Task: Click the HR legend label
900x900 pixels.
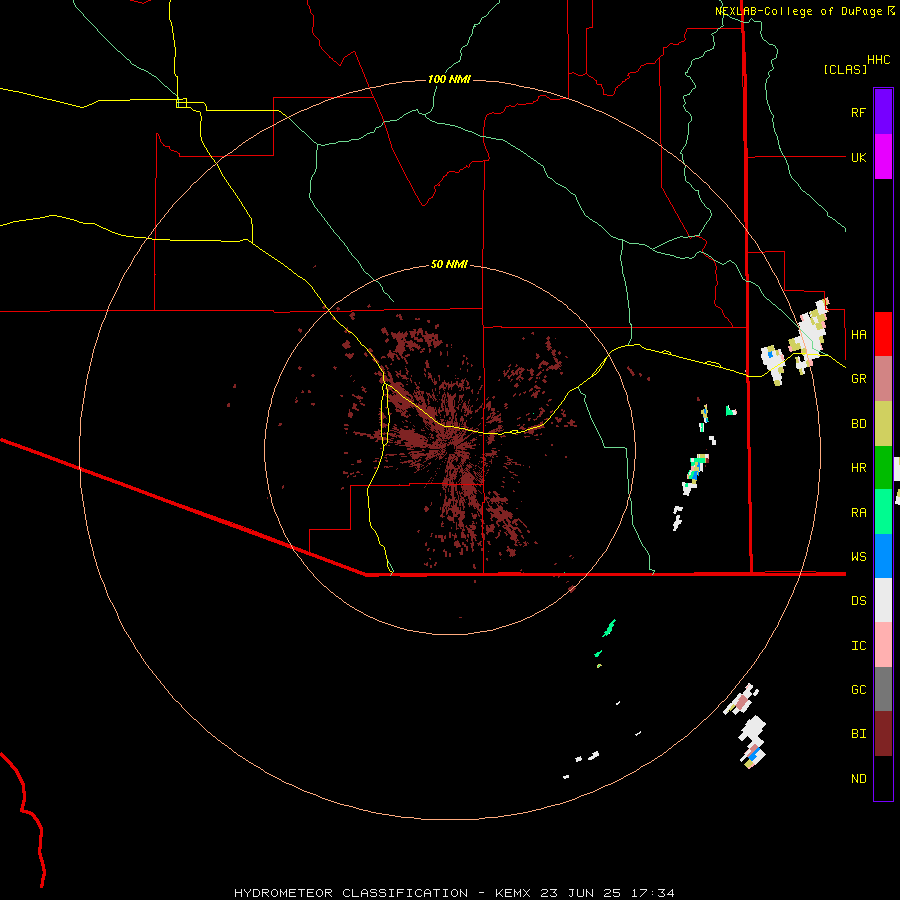Action: pos(858,467)
